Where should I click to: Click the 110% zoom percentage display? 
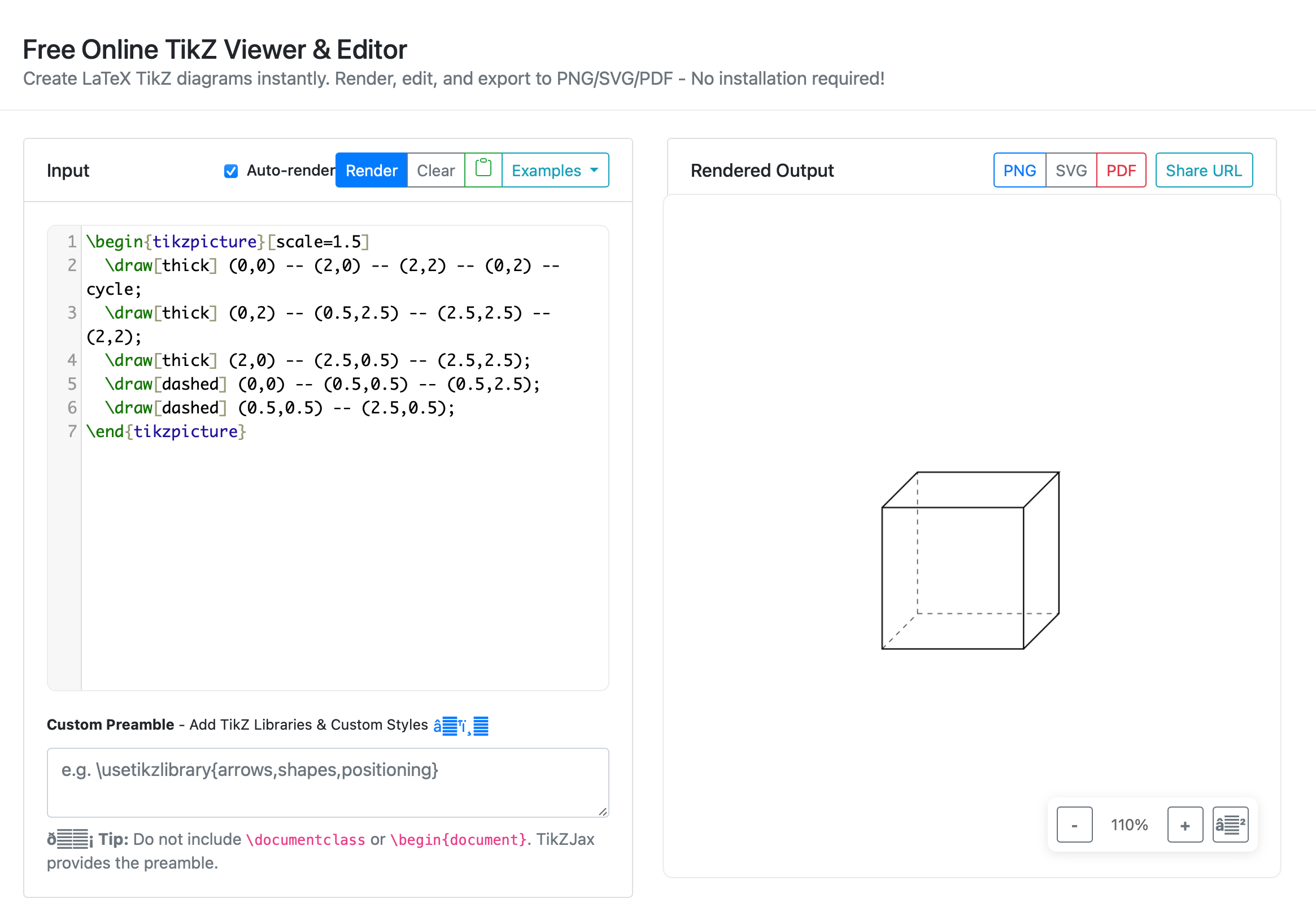point(1128,825)
